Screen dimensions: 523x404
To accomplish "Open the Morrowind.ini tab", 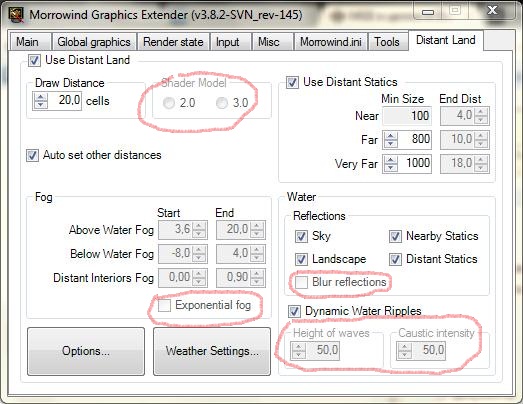I will [331, 42].
